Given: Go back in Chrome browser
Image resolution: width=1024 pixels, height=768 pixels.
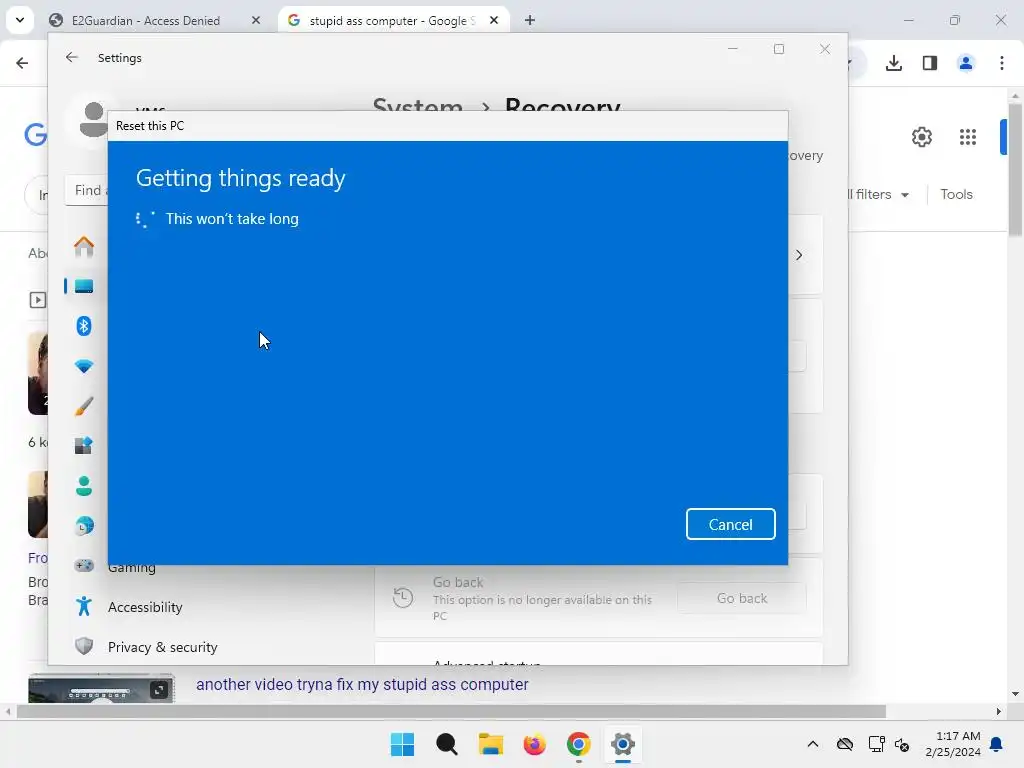Looking at the screenshot, I should click(x=22, y=63).
